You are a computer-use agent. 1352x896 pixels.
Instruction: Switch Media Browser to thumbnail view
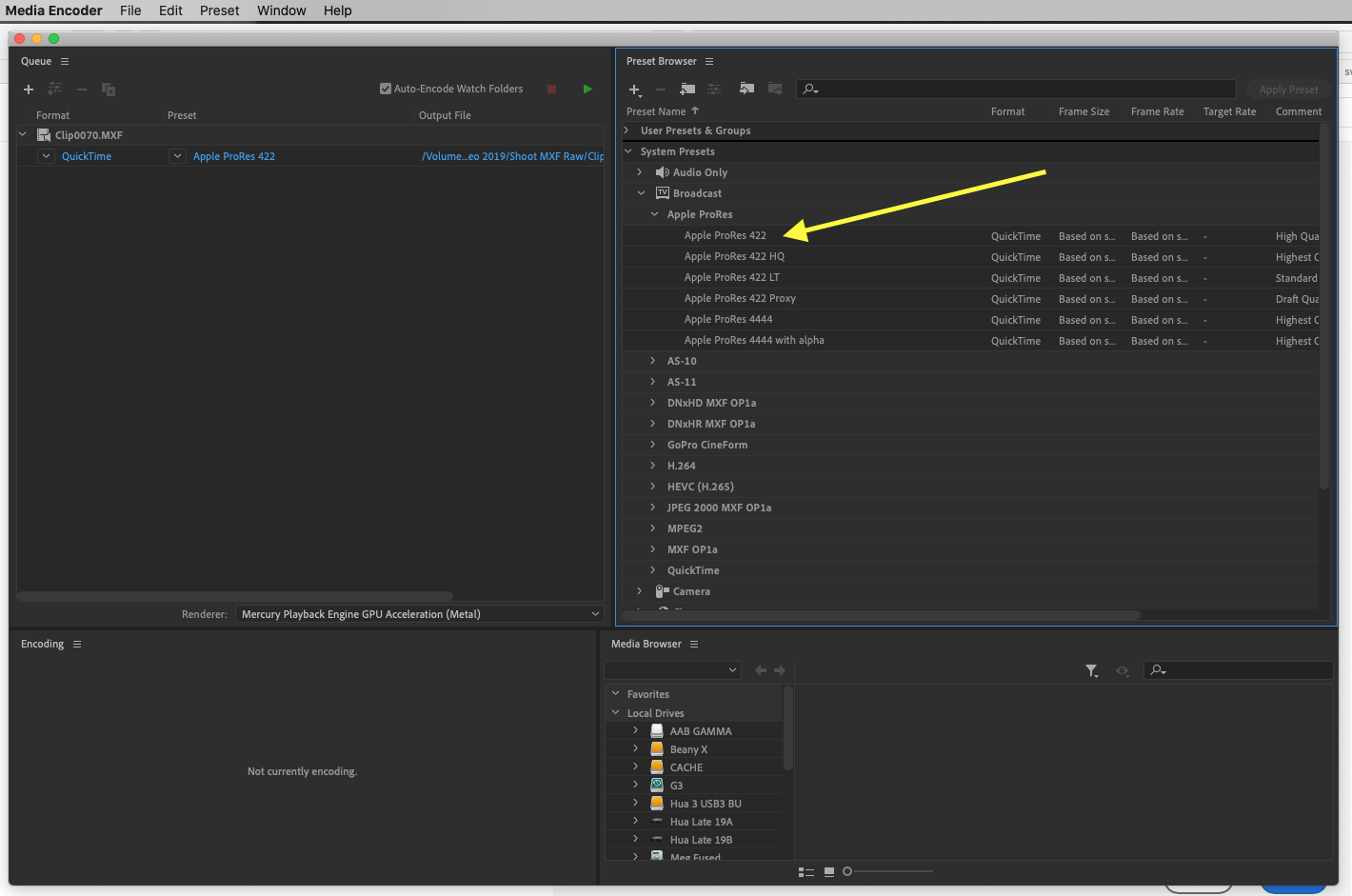pyautogui.click(x=829, y=871)
